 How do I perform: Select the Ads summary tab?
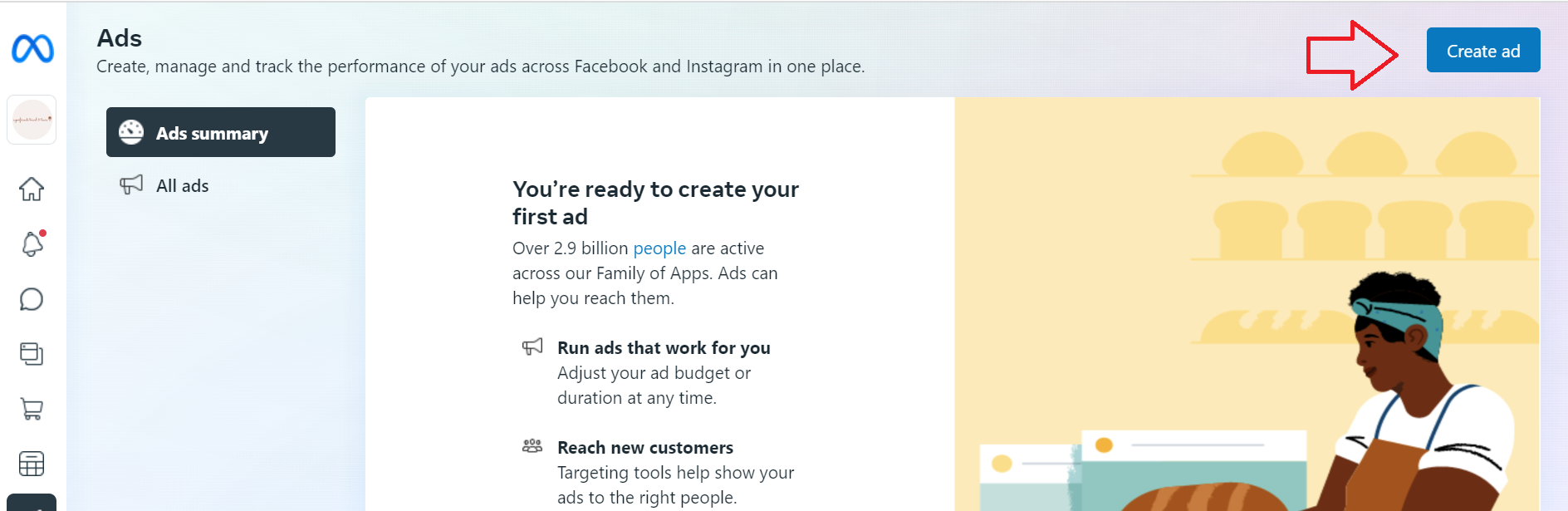click(221, 132)
